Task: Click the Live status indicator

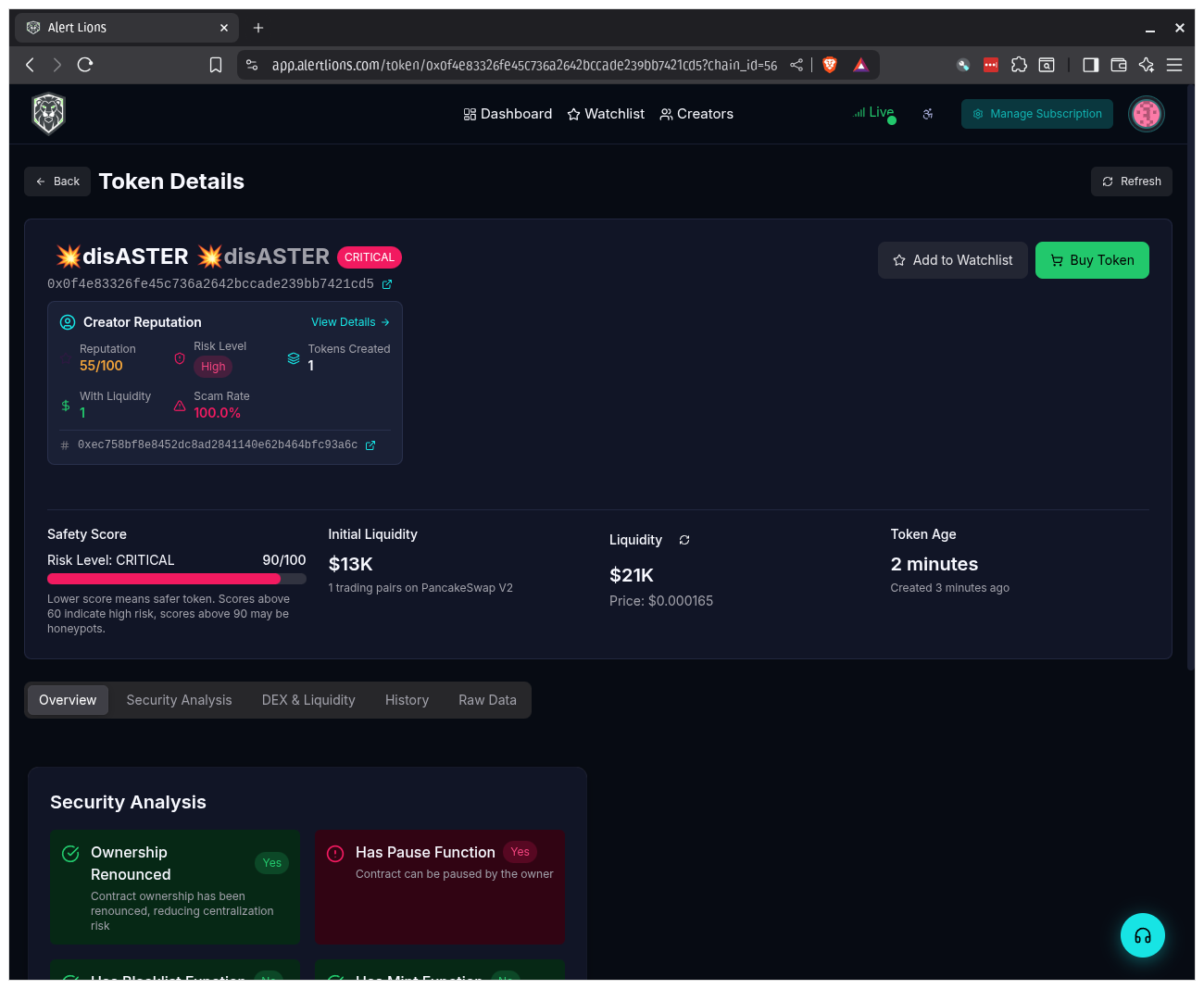Action: click(873, 111)
